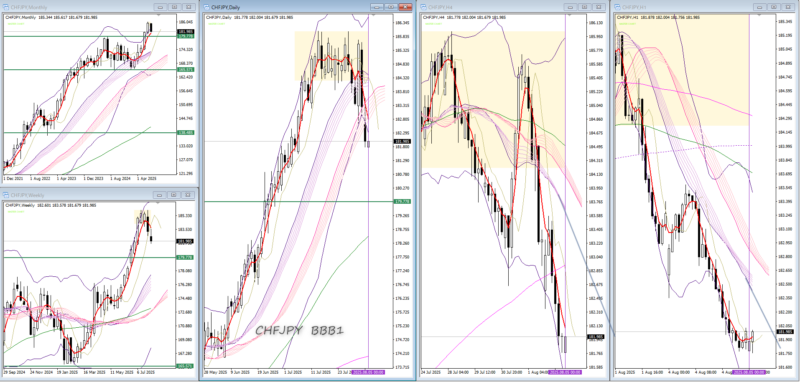Image resolution: width=800 pixels, height=382 pixels.
Task: Click the chart shift triangle in H1 chart
Action: click(758, 15)
